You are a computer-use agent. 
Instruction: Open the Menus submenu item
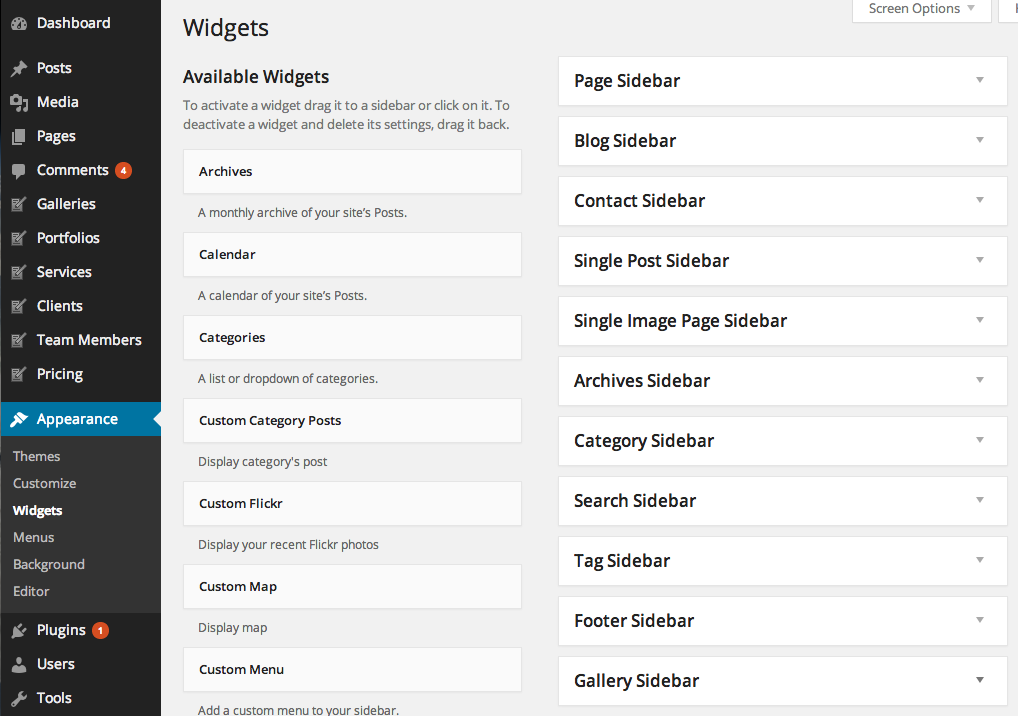pyautogui.click(x=34, y=537)
